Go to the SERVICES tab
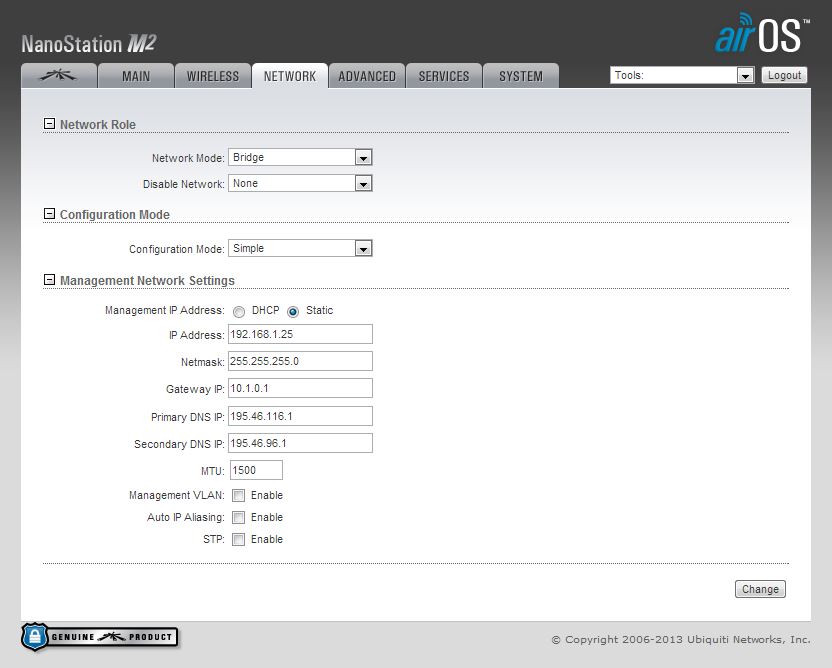Screen dimensions: 832x668 point(444,75)
